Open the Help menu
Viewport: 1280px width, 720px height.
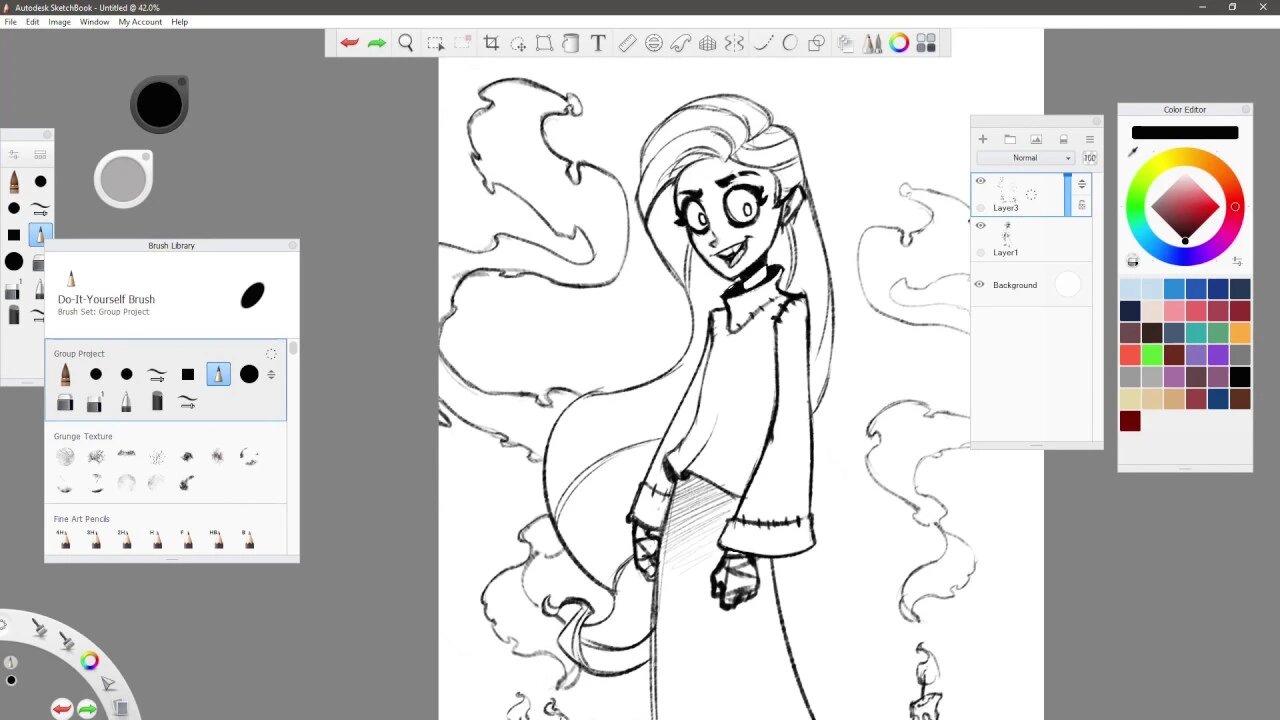(x=180, y=22)
